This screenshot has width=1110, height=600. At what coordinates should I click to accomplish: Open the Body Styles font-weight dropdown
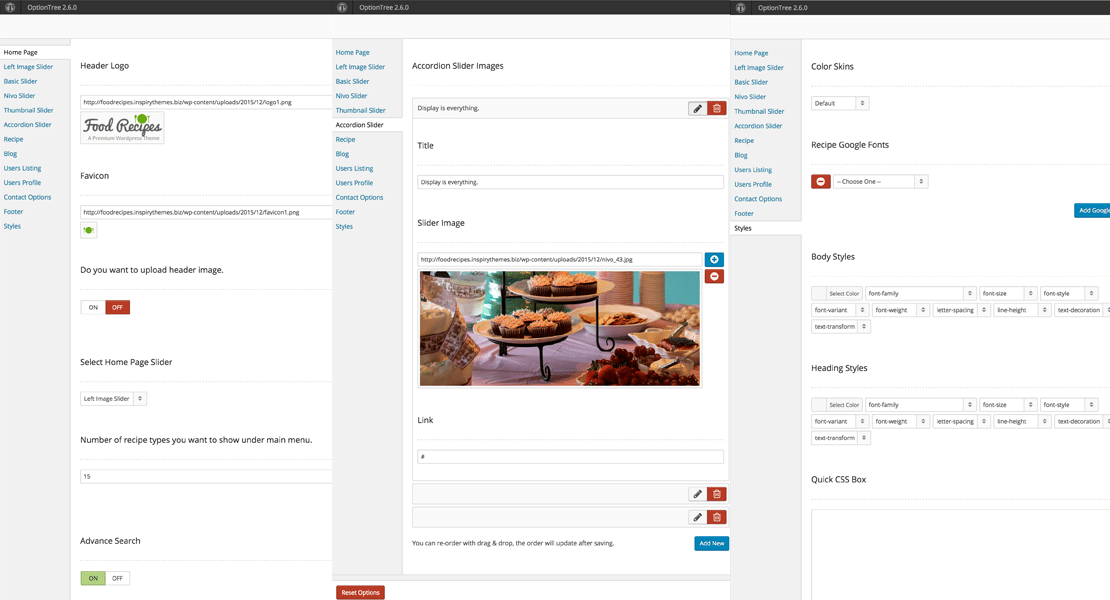coord(900,310)
